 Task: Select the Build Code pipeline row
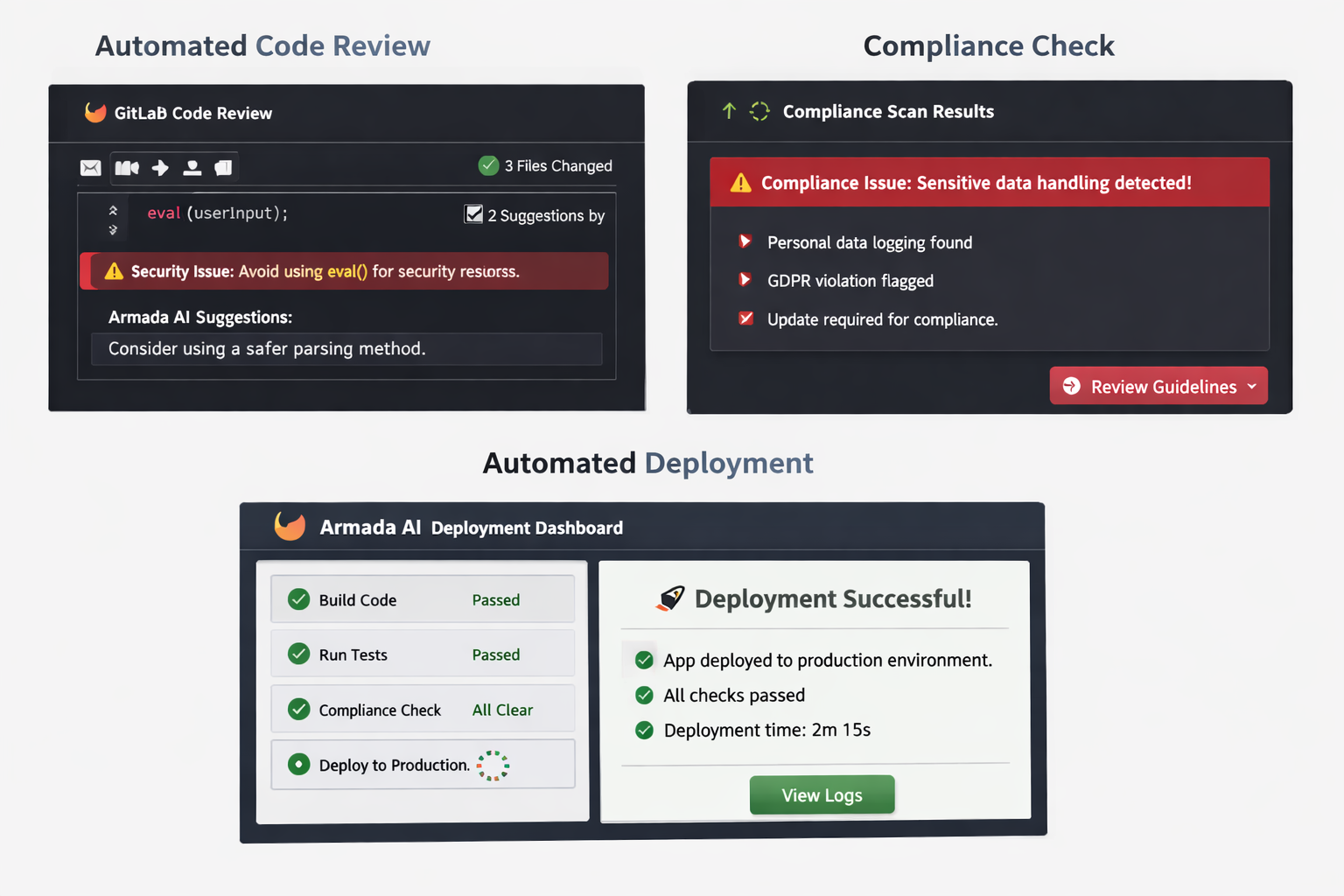[423, 599]
